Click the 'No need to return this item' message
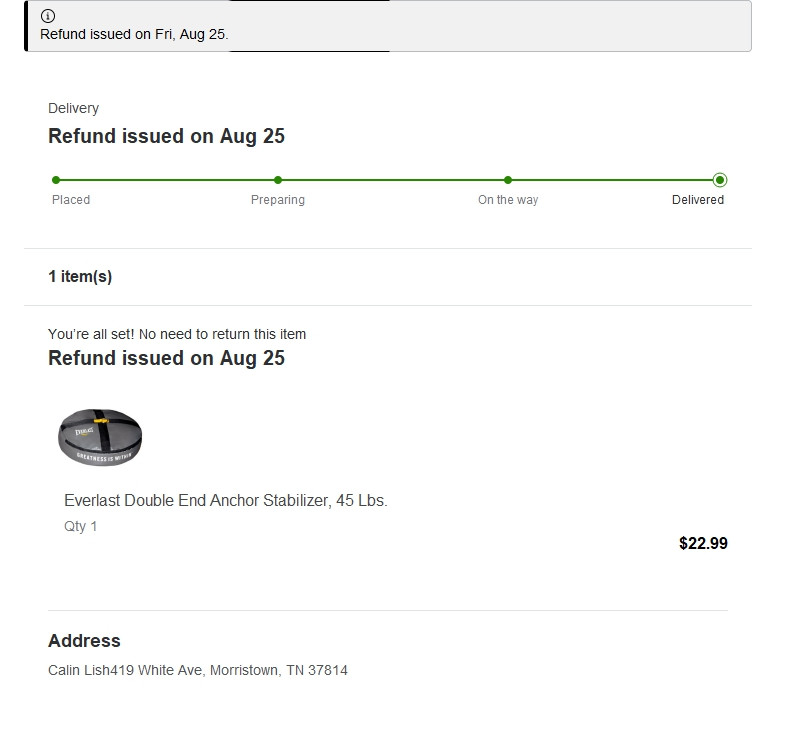 177,334
